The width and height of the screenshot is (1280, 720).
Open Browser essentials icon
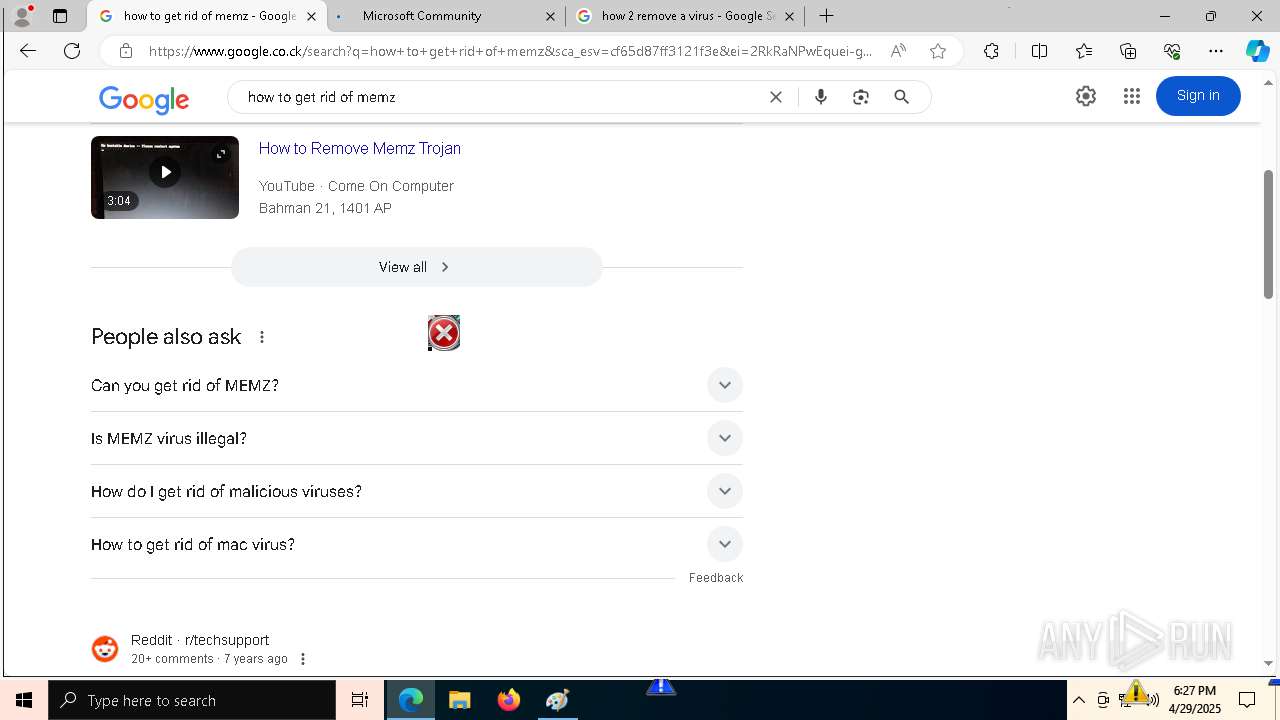tap(1172, 51)
